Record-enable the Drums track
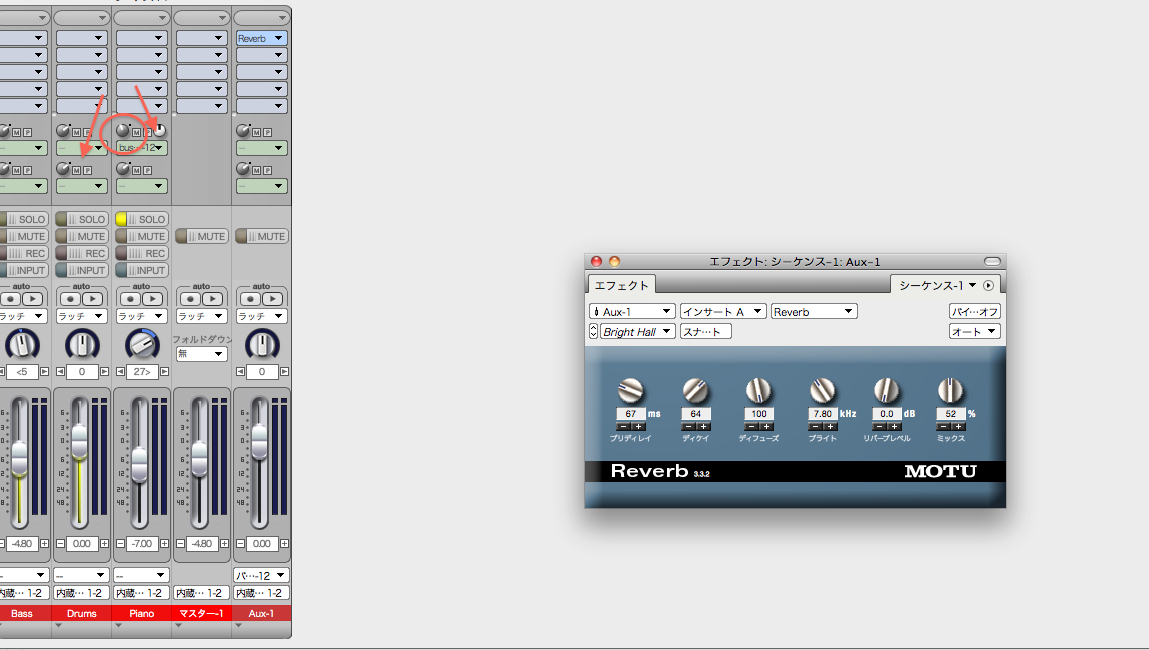Viewport: 1149px width, 650px height. (x=82, y=253)
